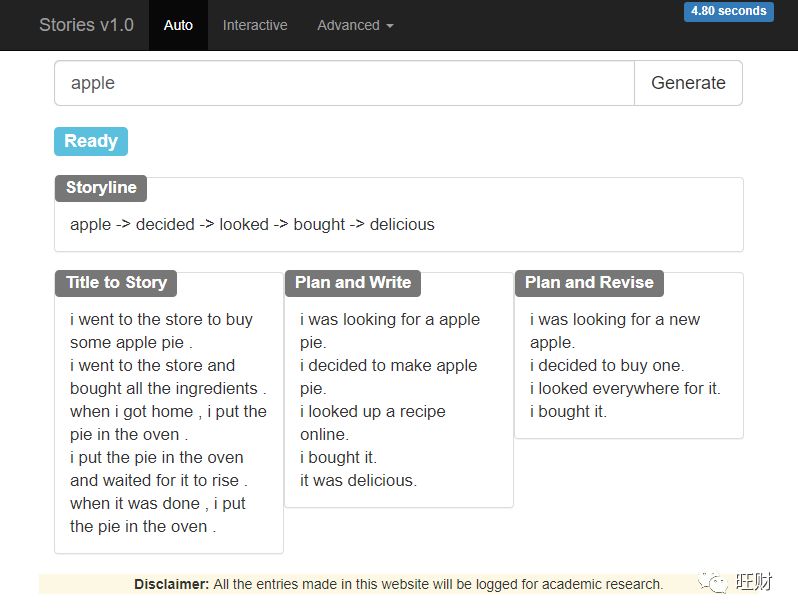Open the Interactive tab
The height and width of the screenshot is (616, 798).
pos(255,25)
